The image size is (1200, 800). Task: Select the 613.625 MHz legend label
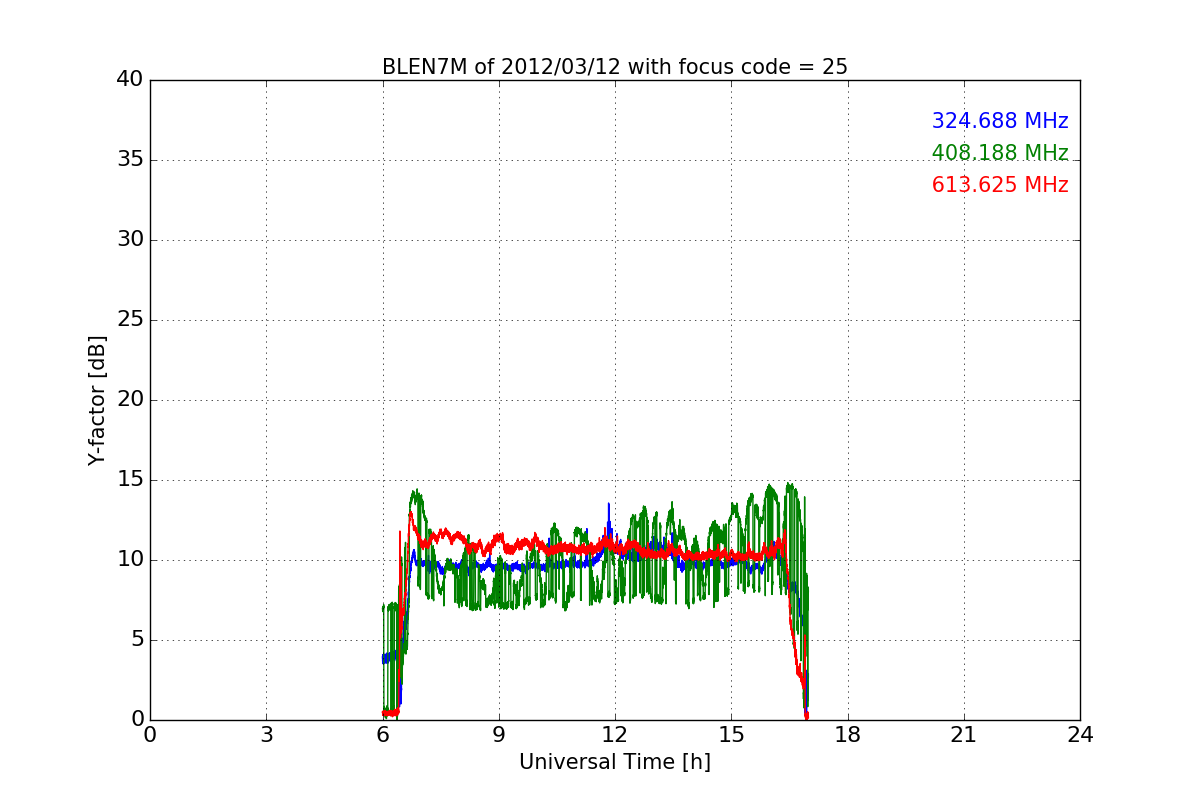click(1000, 185)
